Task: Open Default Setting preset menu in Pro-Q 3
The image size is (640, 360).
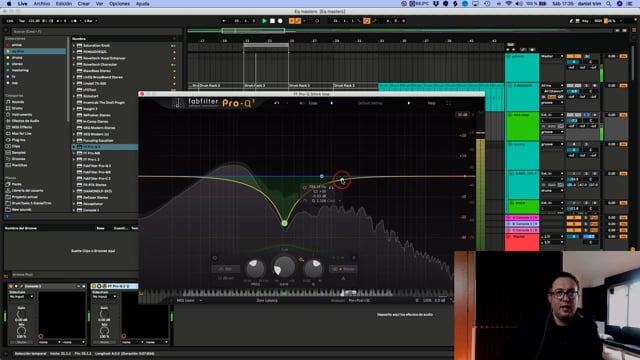Action: (370, 103)
